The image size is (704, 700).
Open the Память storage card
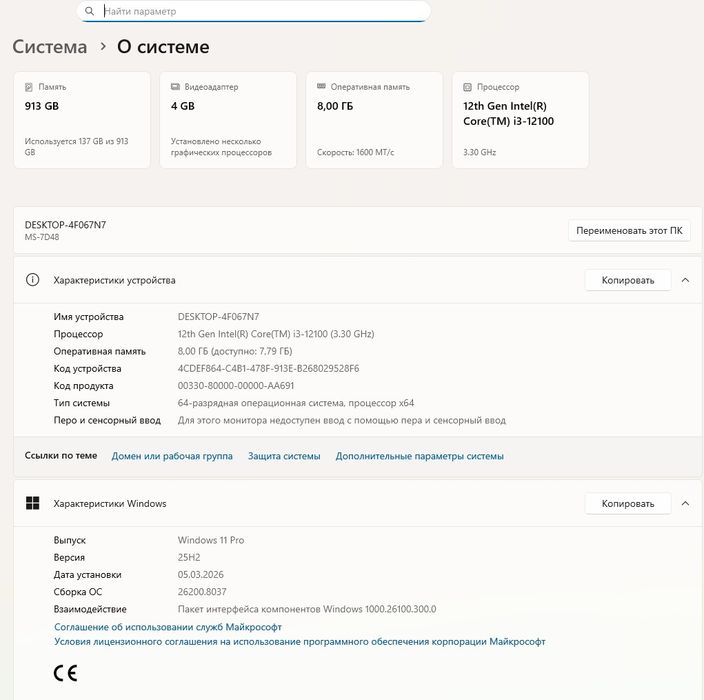(82, 120)
